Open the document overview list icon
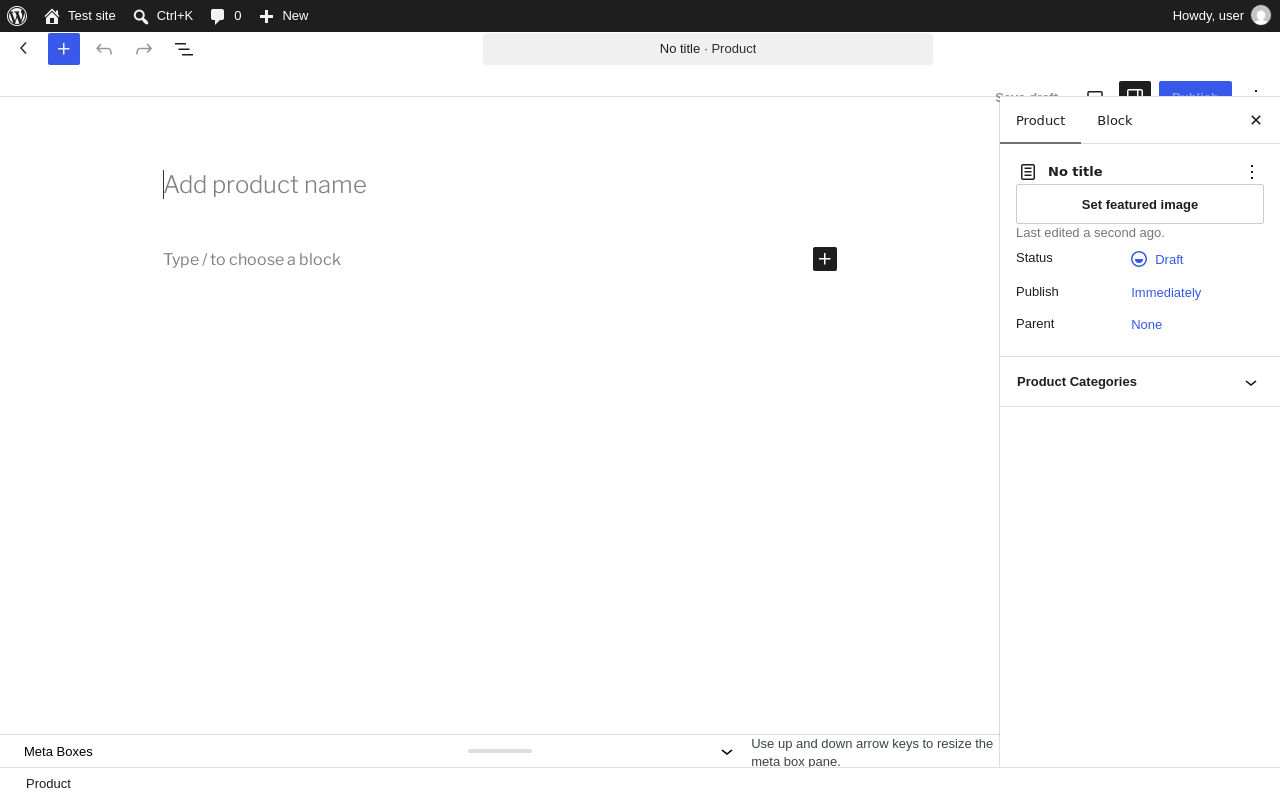Viewport: 1280px width, 800px height. pyautogui.click(x=184, y=49)
